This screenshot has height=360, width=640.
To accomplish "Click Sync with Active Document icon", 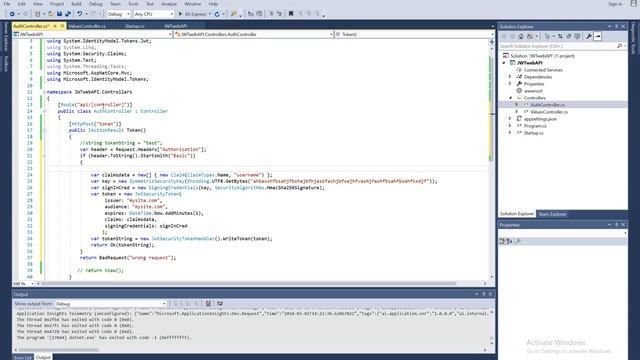I will coord(560,36).
